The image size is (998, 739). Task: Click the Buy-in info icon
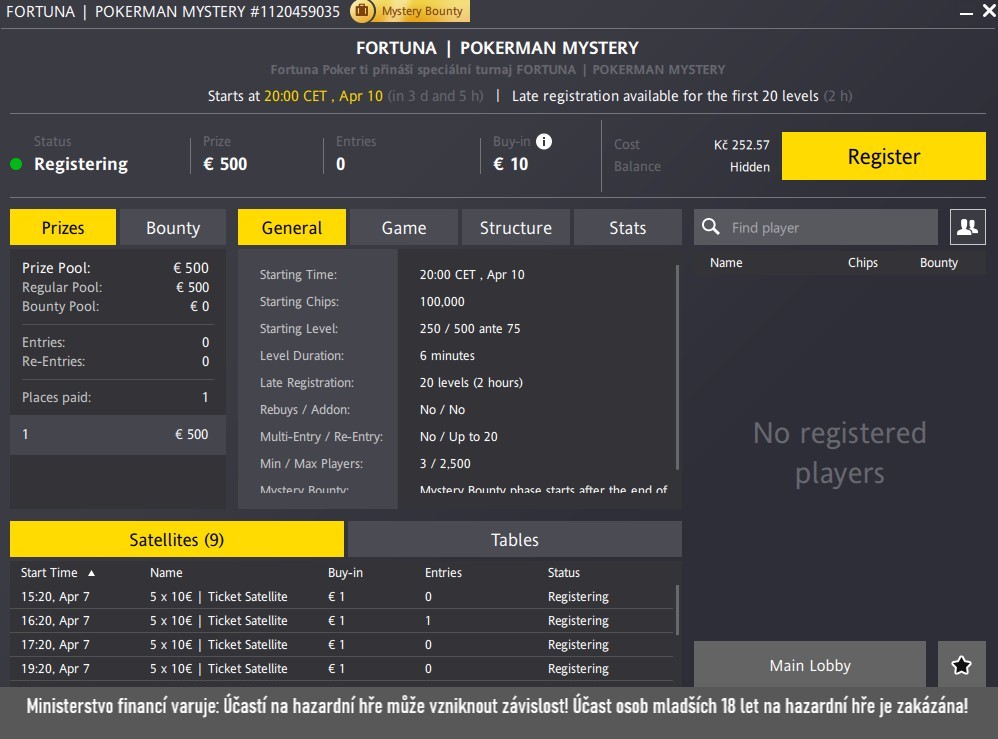click(x=545, y=141)
